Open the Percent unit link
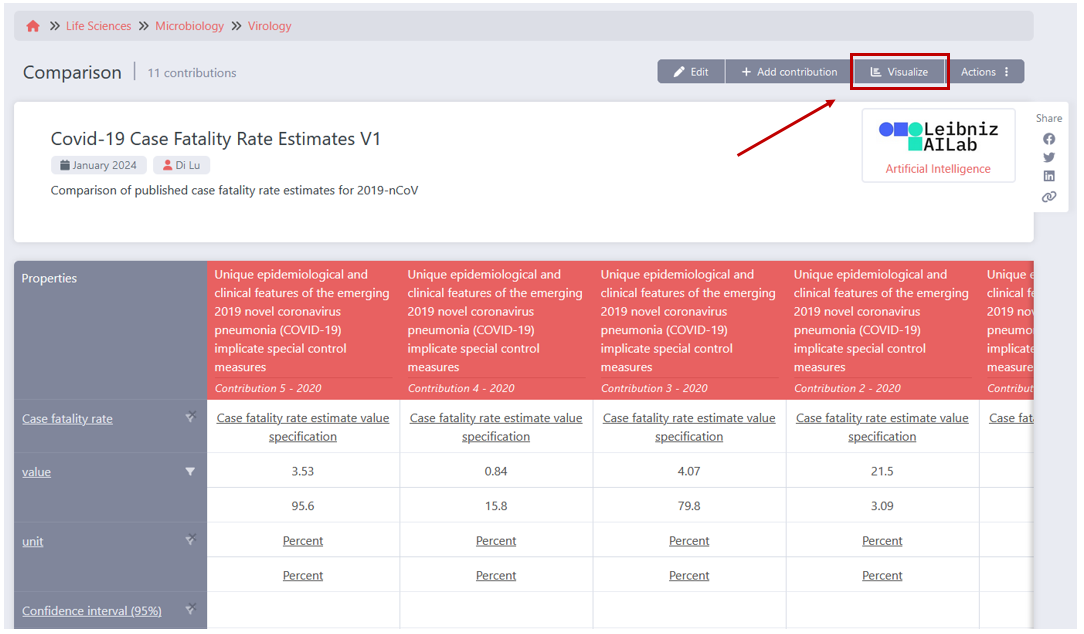 (303, 540)
